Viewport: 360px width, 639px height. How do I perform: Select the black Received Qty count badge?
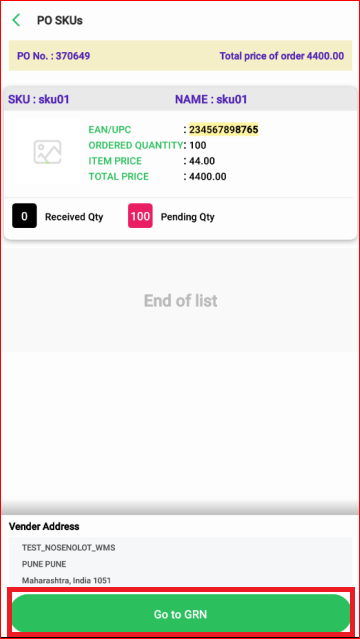point(24,216)
